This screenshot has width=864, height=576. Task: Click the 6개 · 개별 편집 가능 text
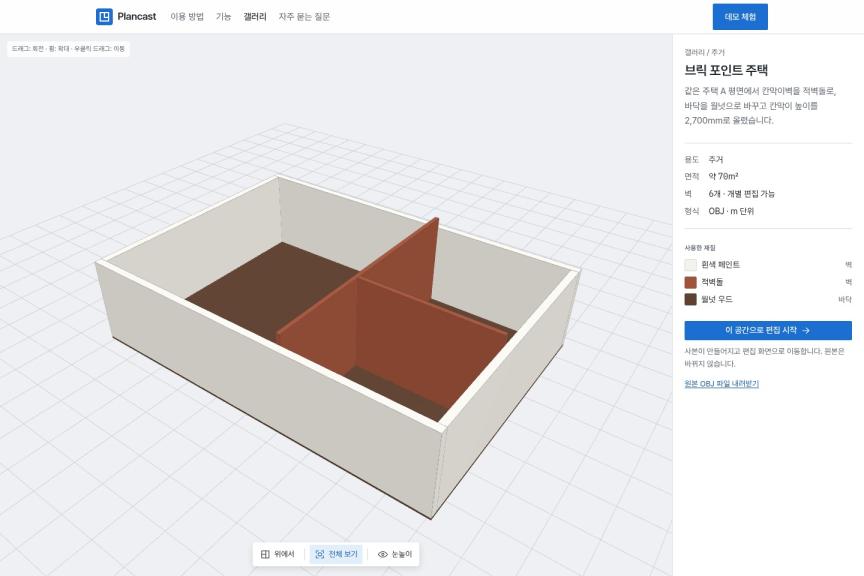(x=741, y=193)
